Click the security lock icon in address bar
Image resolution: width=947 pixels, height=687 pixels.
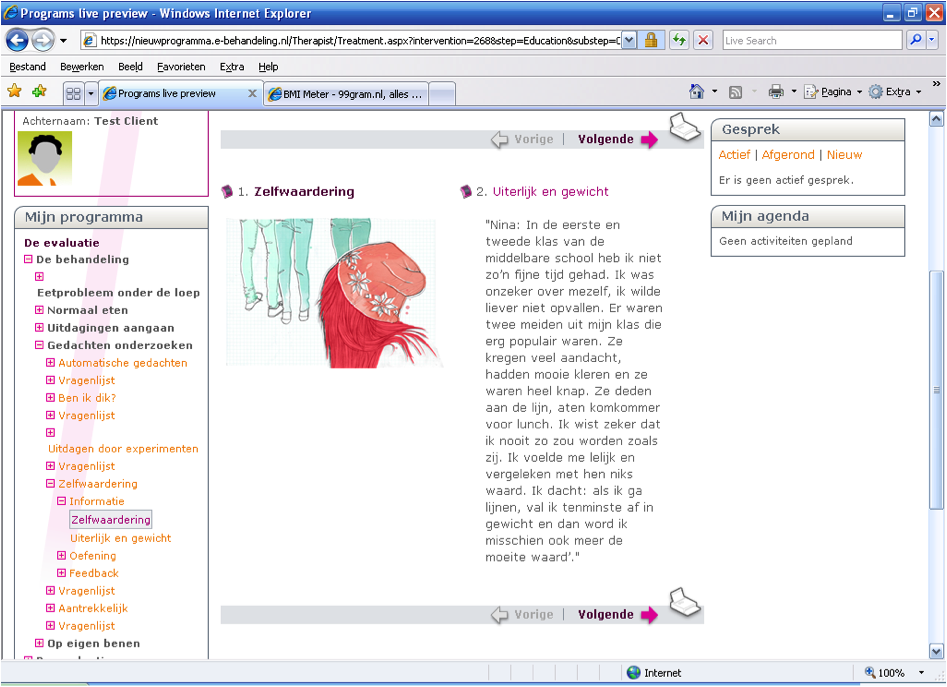[651, 40]
